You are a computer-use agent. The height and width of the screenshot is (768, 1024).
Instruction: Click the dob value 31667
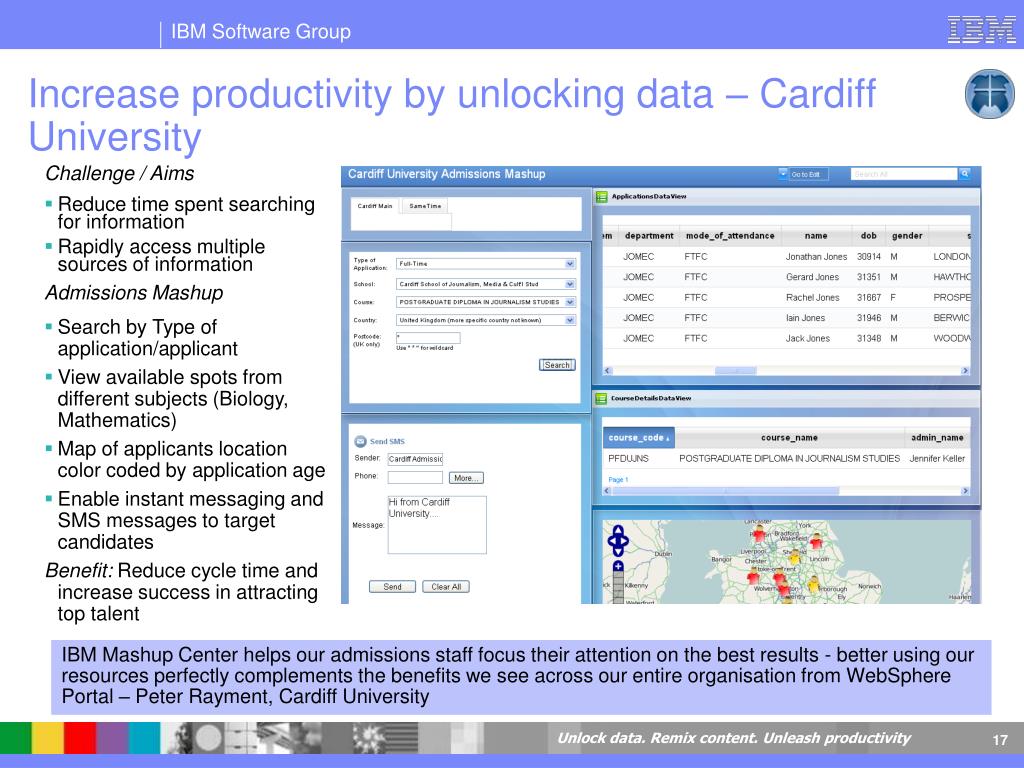(869, 297)
